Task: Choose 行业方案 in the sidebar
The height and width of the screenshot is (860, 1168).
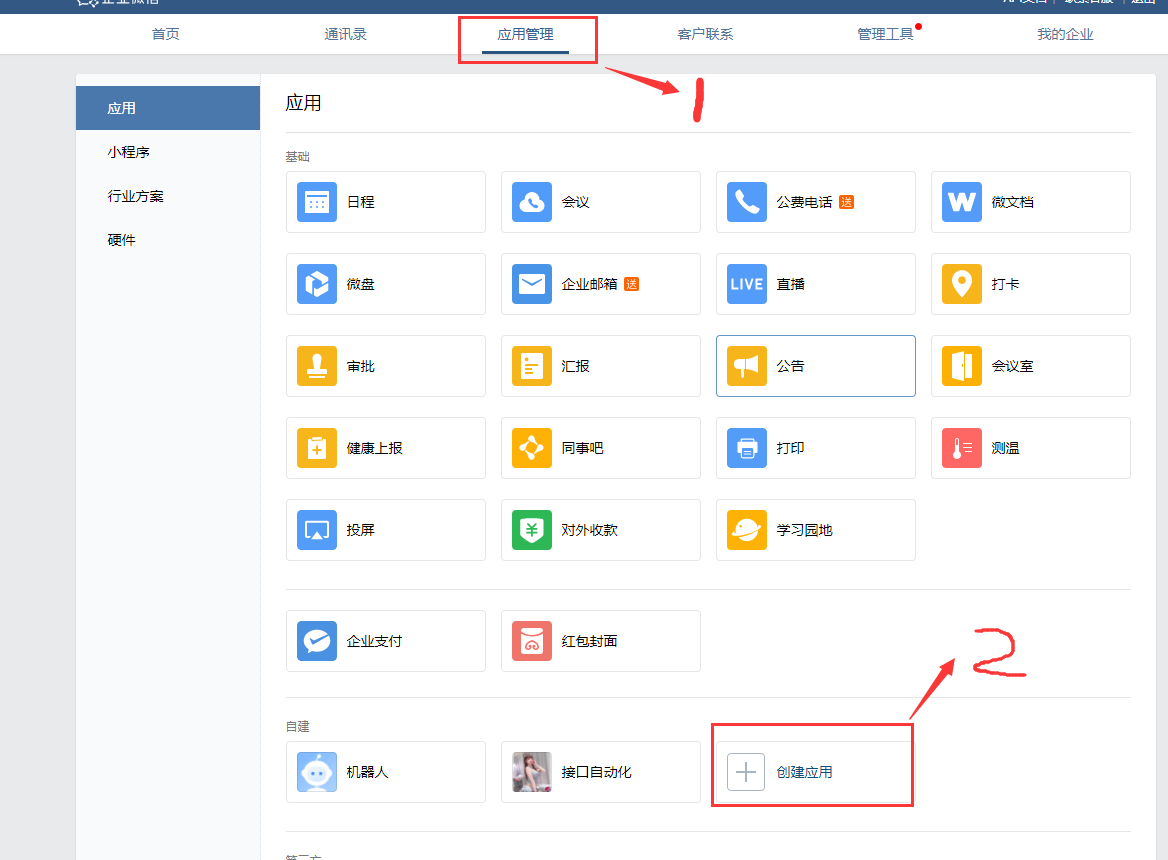Action: coord(168,196)
